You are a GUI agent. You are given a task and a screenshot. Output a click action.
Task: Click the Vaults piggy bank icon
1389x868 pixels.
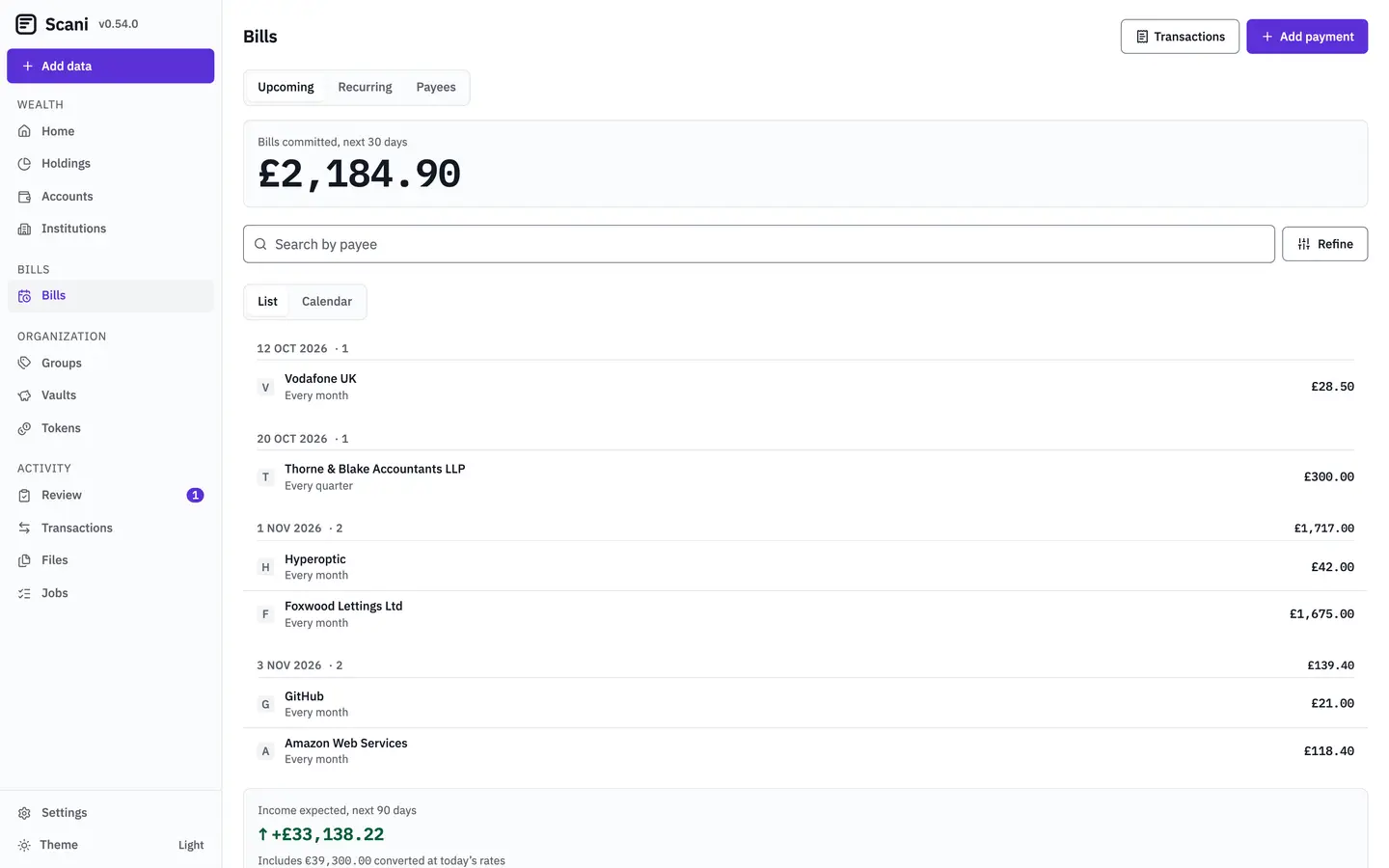click(x=24, y=395)
